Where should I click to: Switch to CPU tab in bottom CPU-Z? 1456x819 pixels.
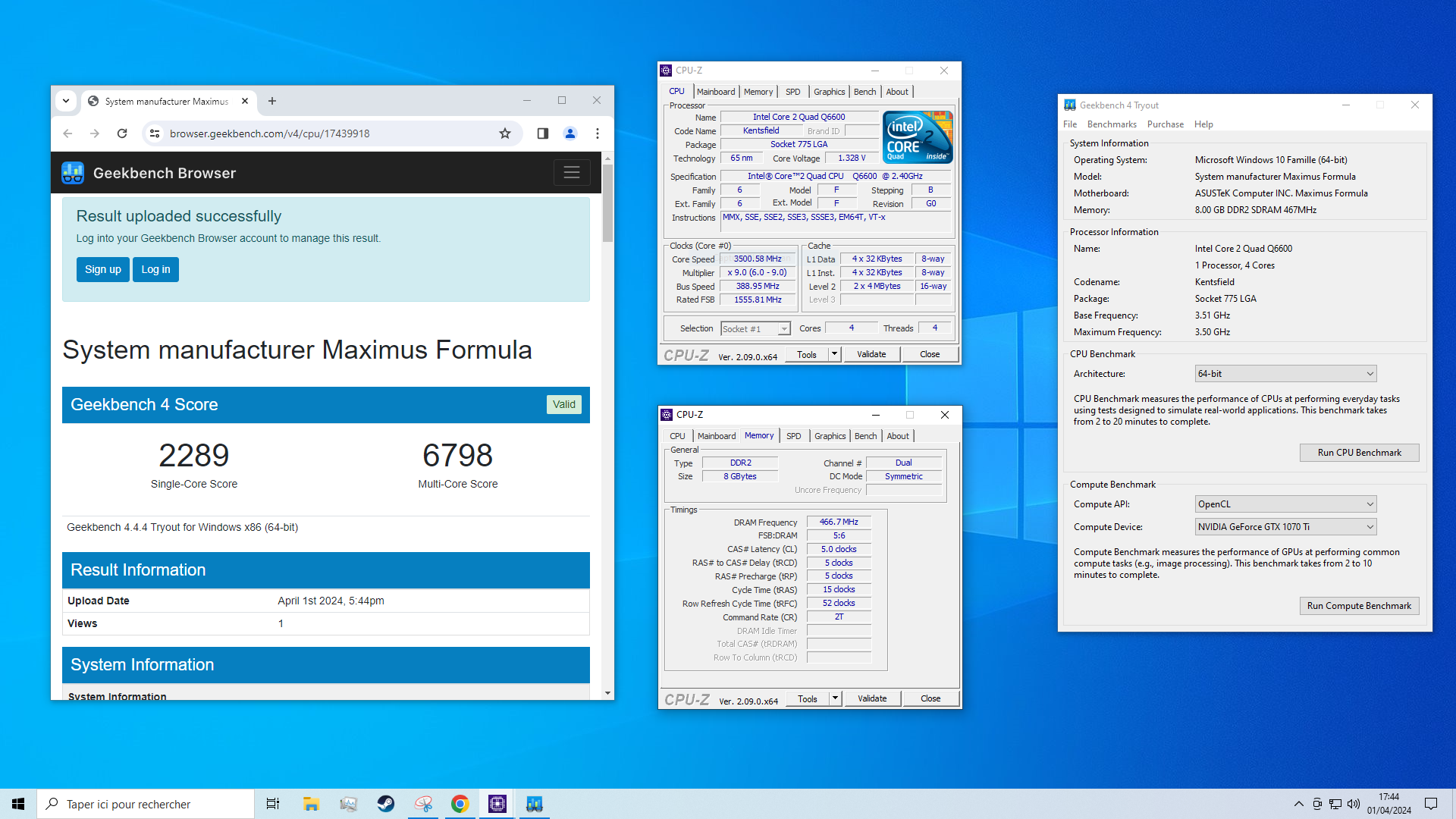[x=677, y=436]
